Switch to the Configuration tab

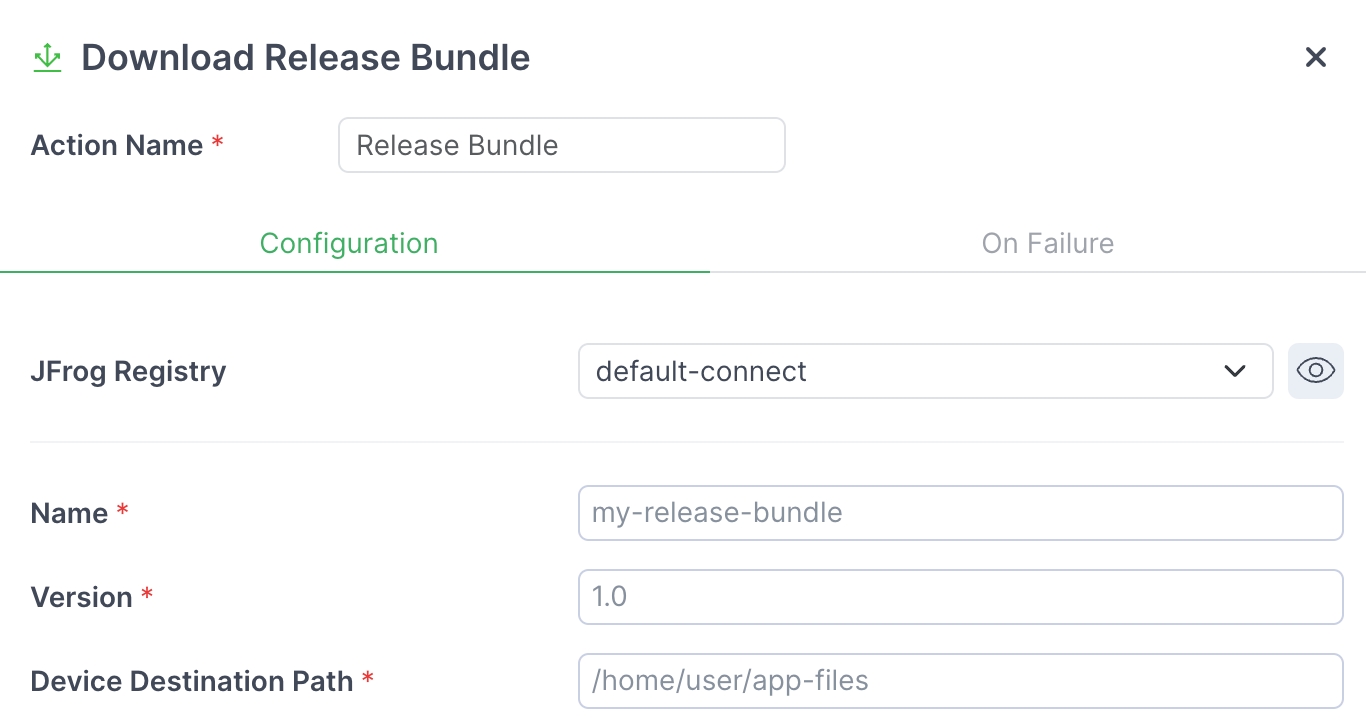click(349, 244)
